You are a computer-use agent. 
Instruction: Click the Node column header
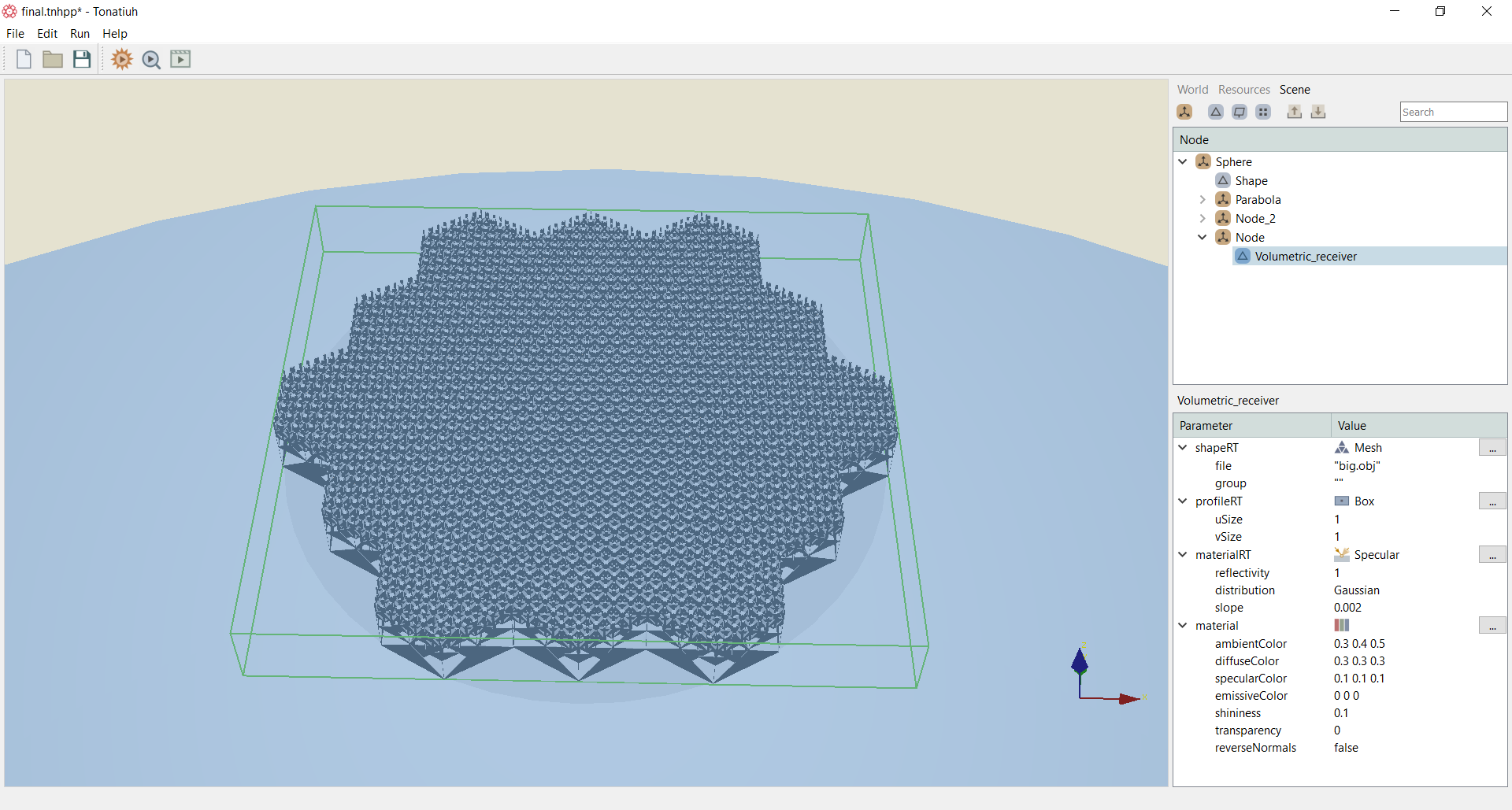click(1340, 139)
